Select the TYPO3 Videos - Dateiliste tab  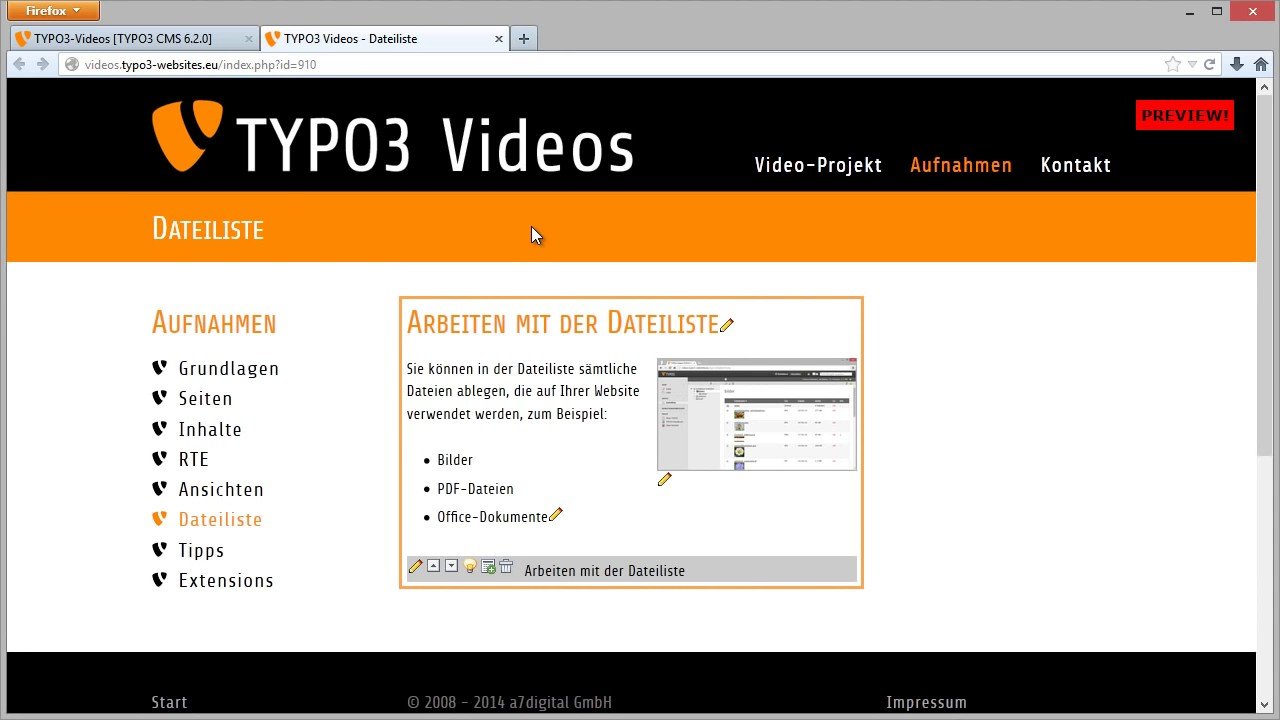coord(385,39)
